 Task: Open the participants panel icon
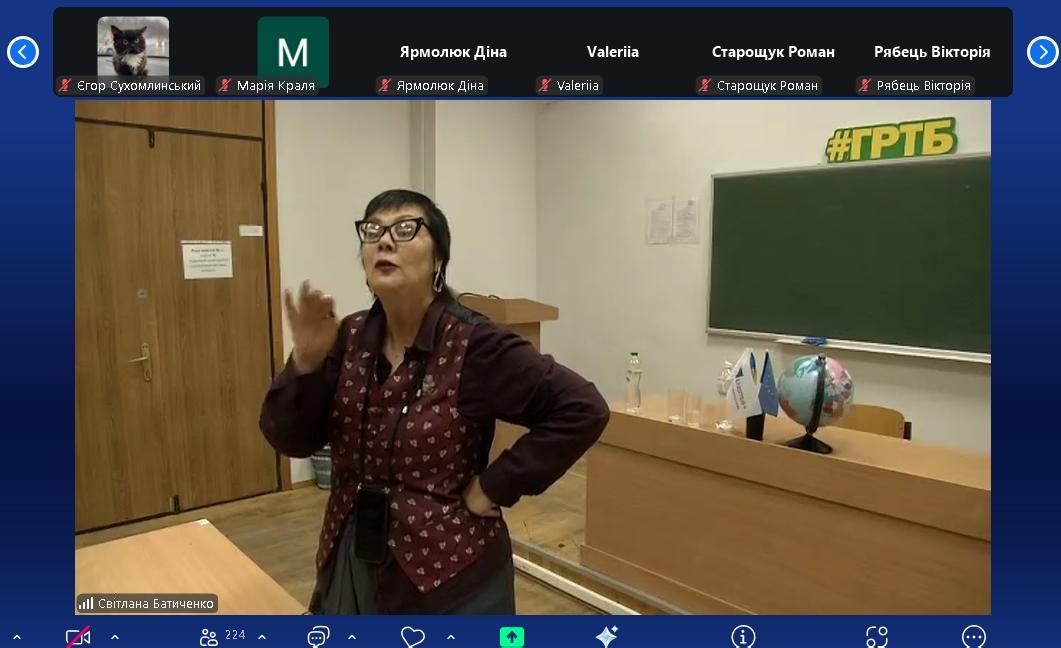pos(208,637)
